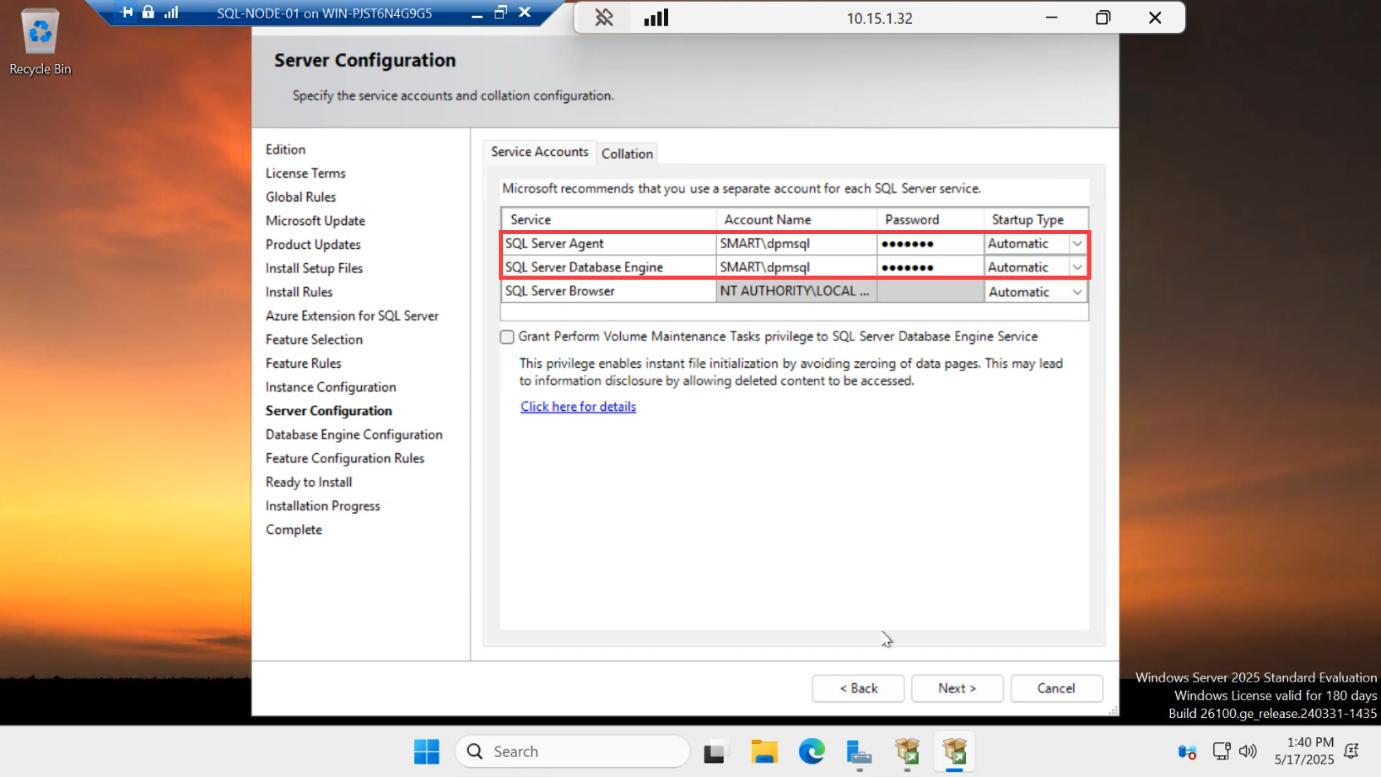
Task: Click NT AUTHORITY\LOCAL account name cell
Action: tap(796, 292)
